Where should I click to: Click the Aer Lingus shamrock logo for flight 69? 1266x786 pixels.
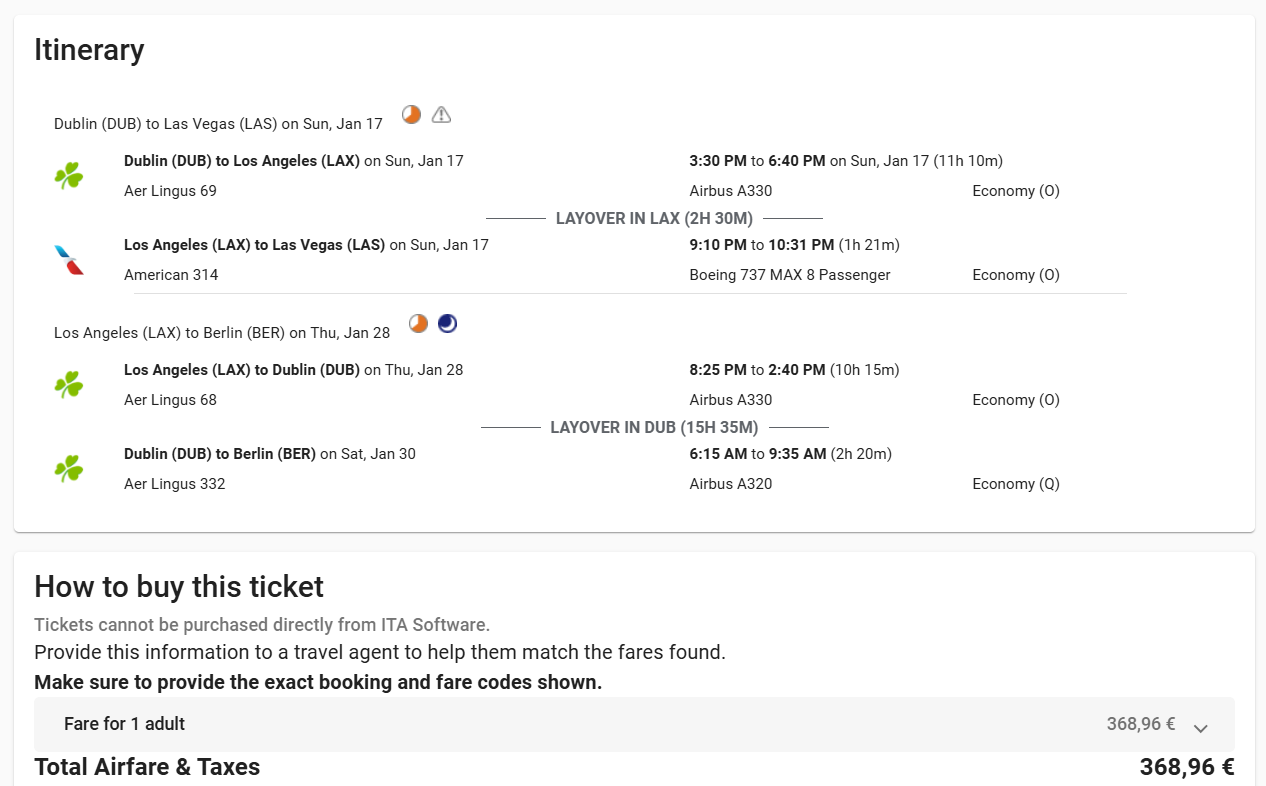(69, 176)
